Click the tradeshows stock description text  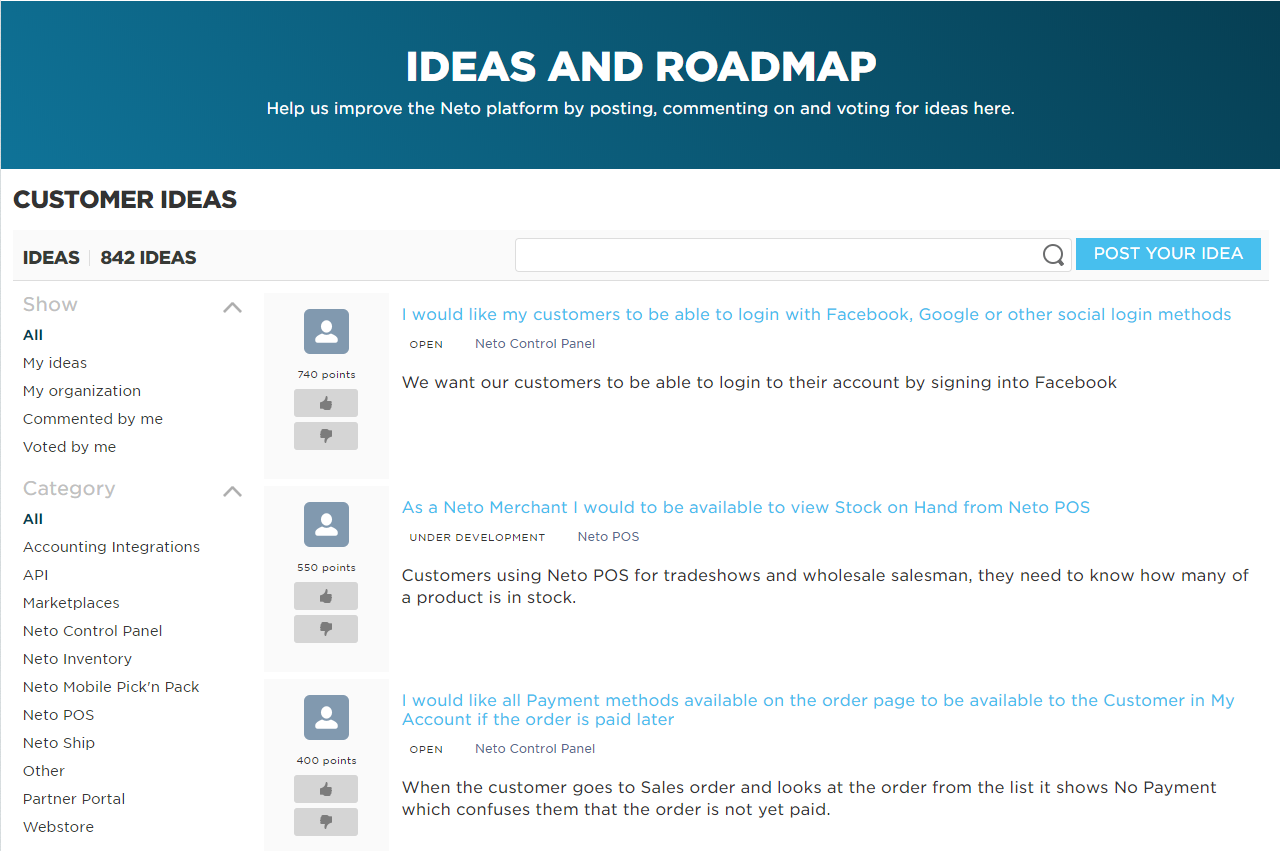click(826, 586)
